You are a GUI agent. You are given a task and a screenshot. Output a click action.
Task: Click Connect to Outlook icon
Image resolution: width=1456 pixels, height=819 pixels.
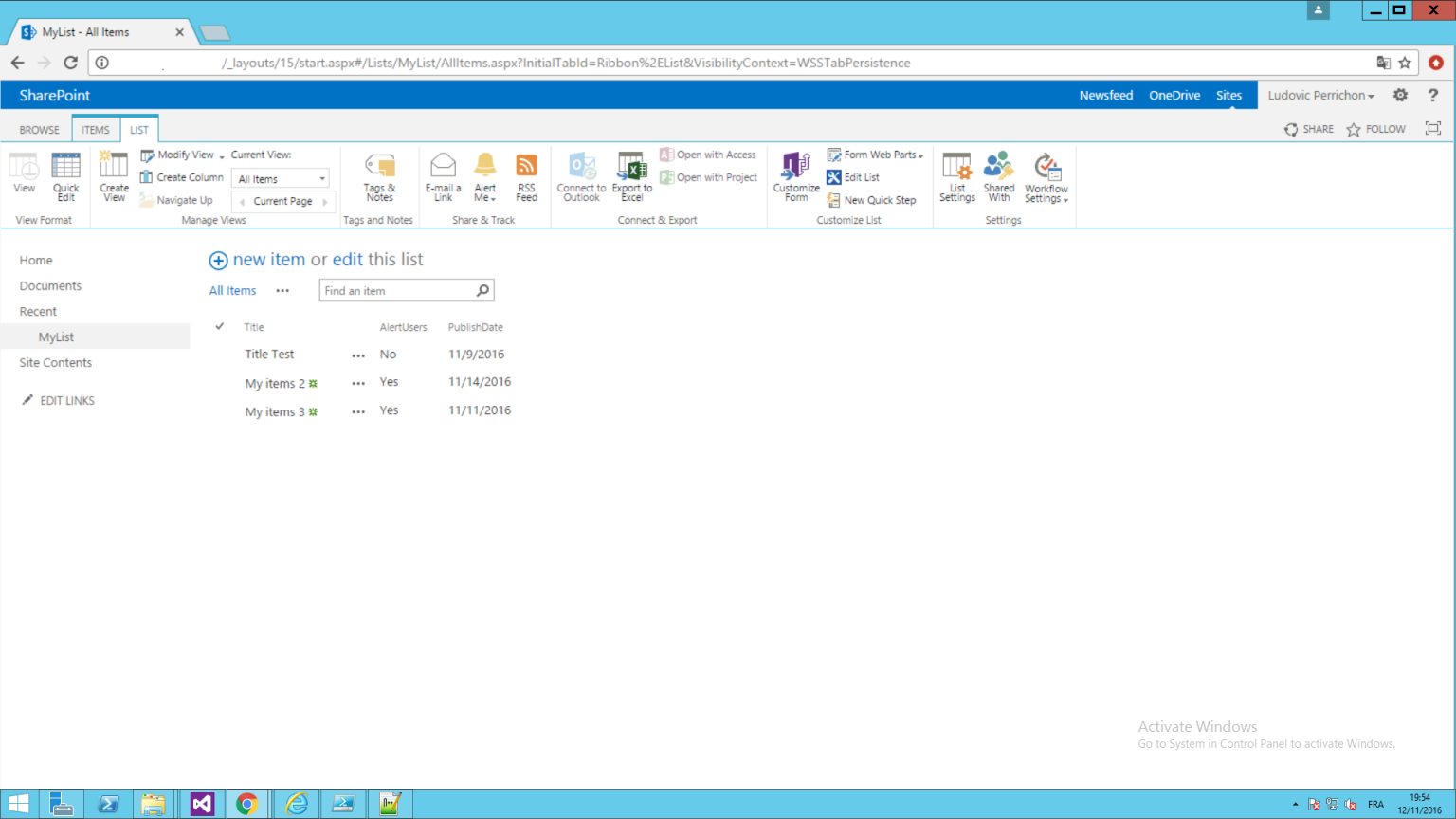click(581, 176)
